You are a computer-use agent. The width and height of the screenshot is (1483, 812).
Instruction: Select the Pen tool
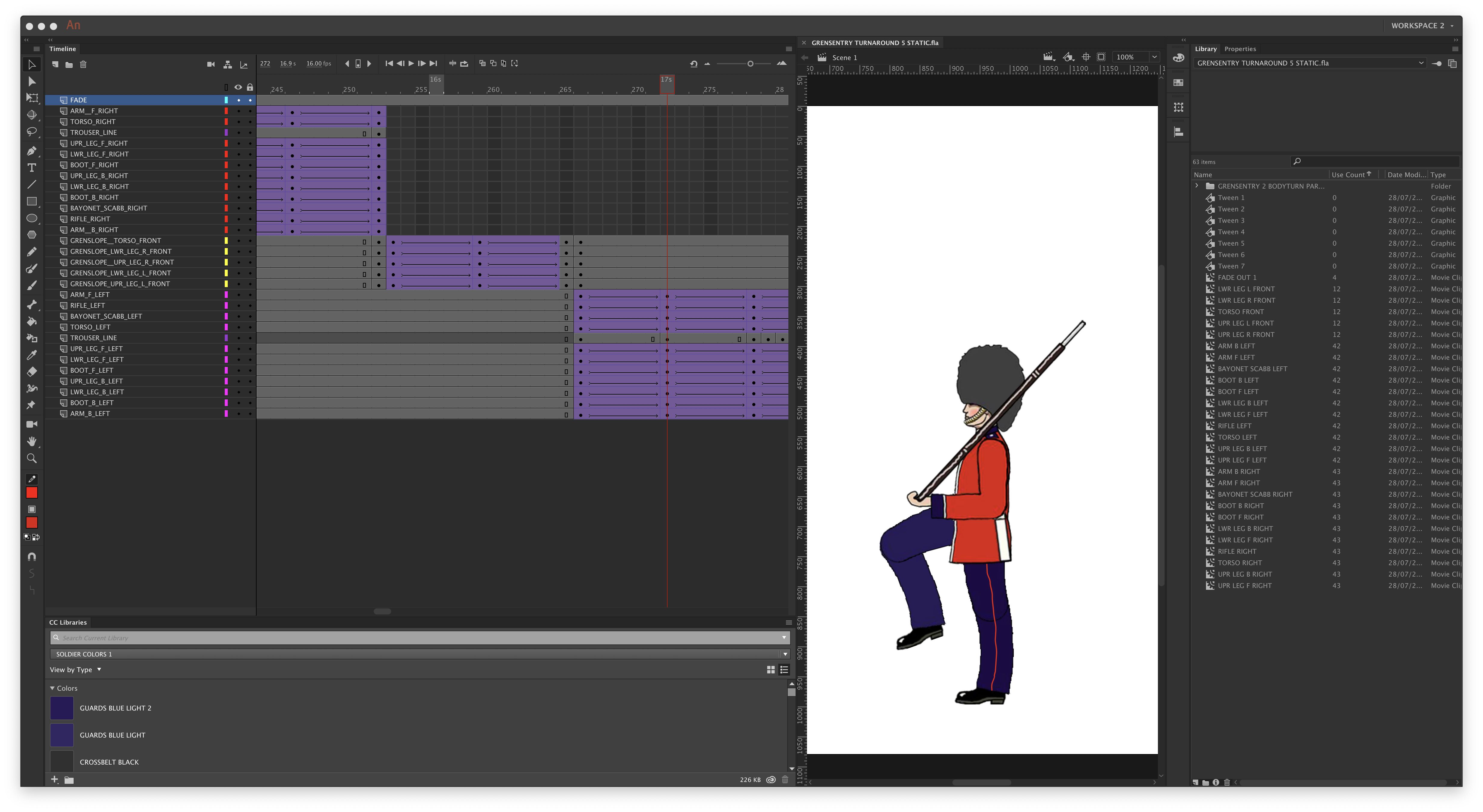pos(32,151)
